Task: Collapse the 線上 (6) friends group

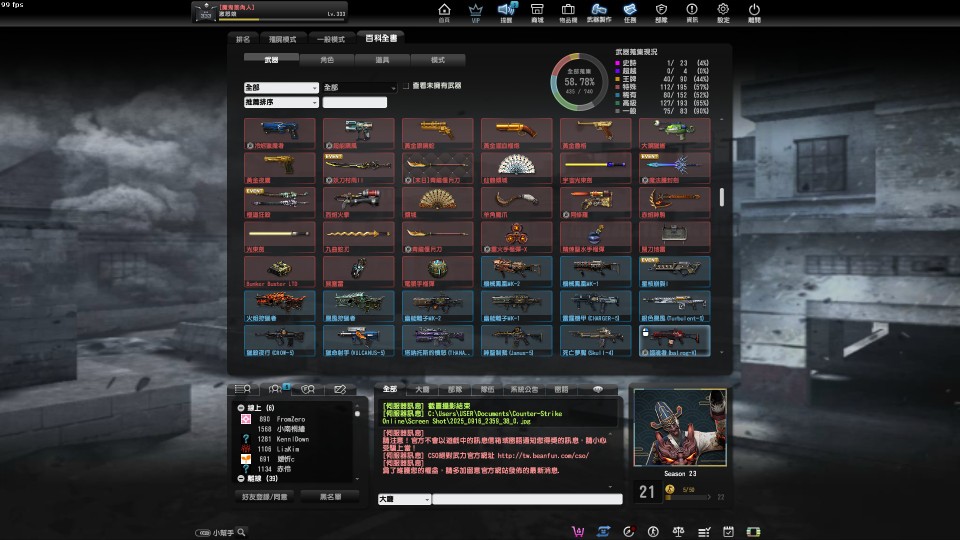Action: pos(241,408)
